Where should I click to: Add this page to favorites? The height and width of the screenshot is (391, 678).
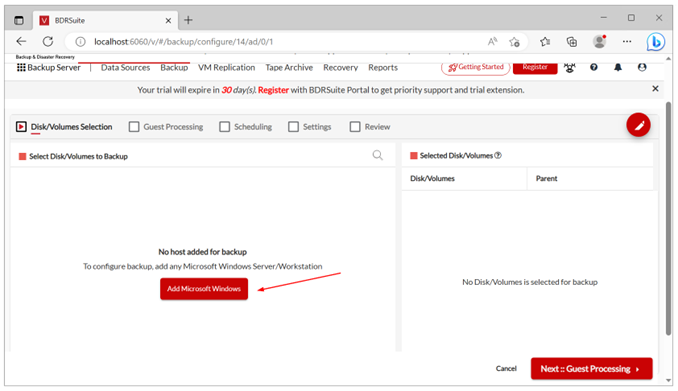(514, 42)
